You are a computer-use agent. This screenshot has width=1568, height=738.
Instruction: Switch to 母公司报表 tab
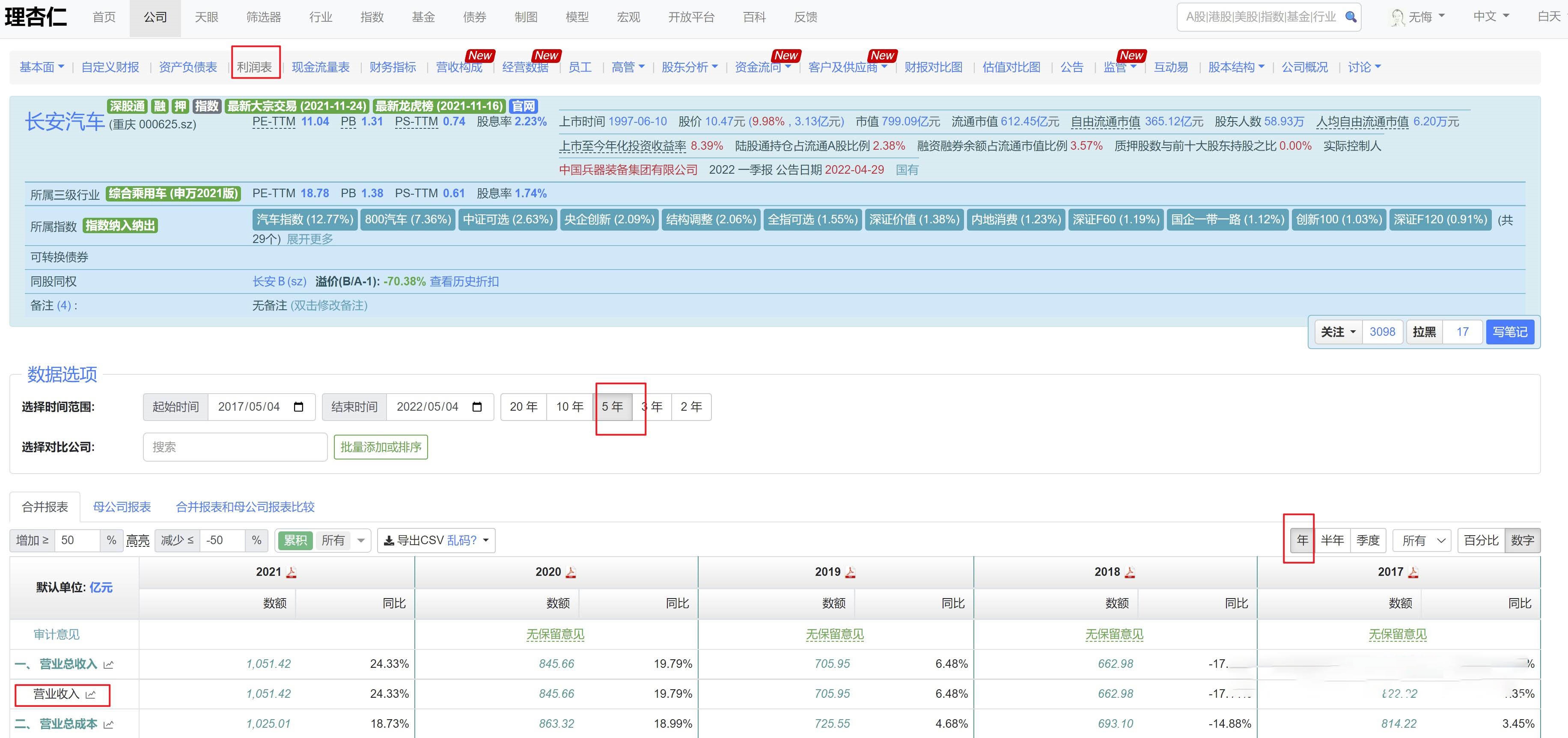click(122, 507)
